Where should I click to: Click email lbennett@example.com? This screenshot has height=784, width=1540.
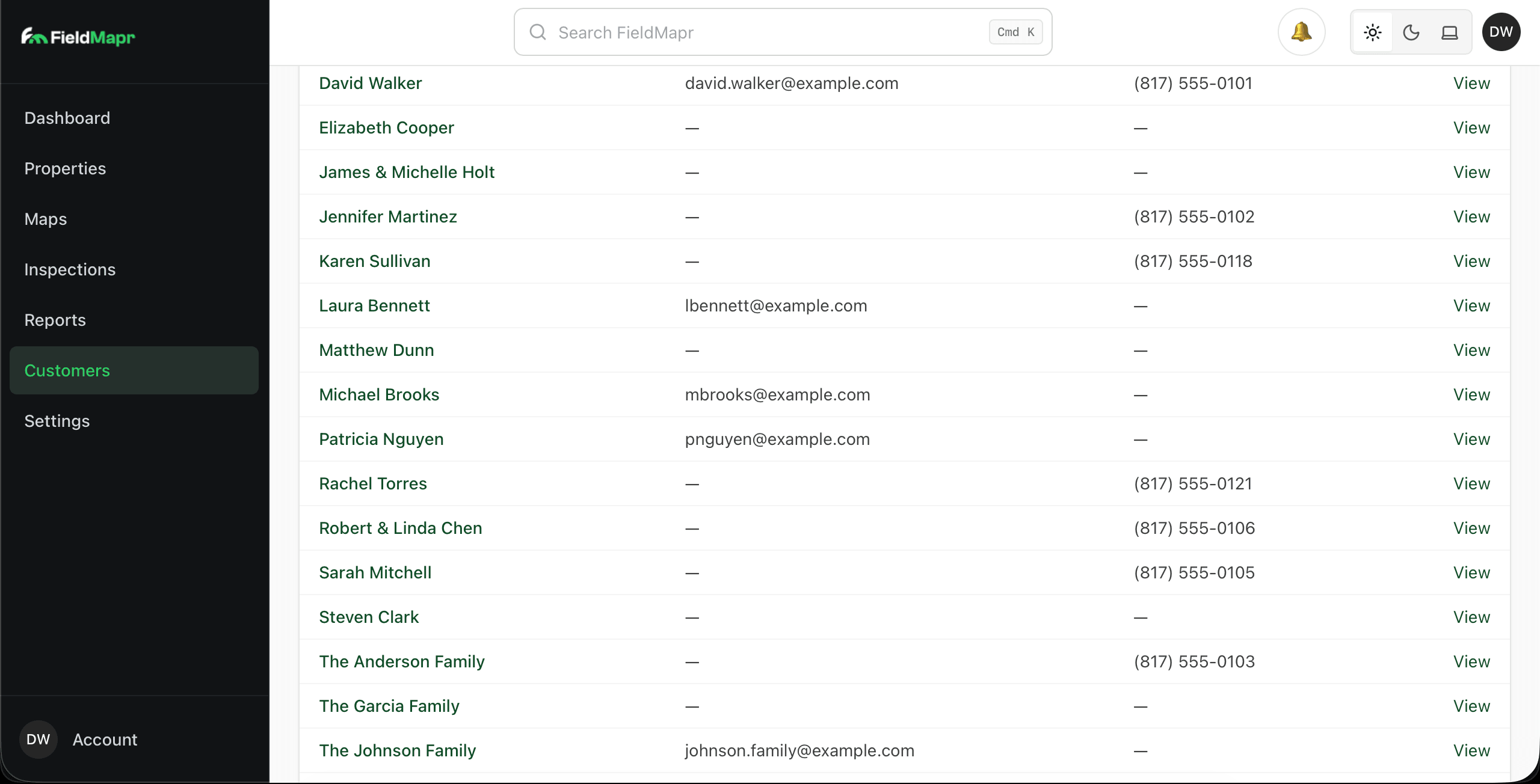click(776, 305)
